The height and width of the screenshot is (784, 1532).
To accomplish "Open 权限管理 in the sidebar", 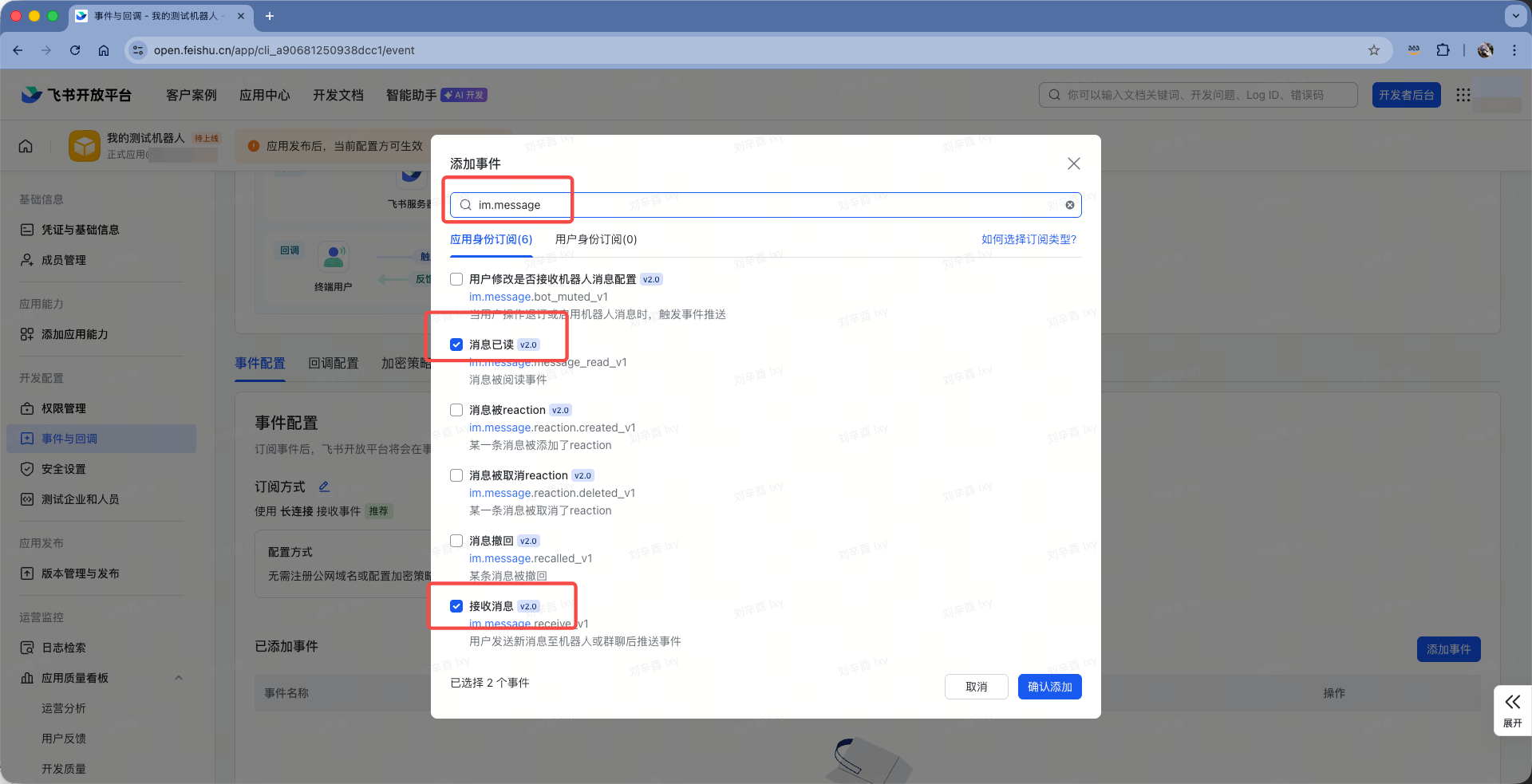I will (x=64, y=408).
